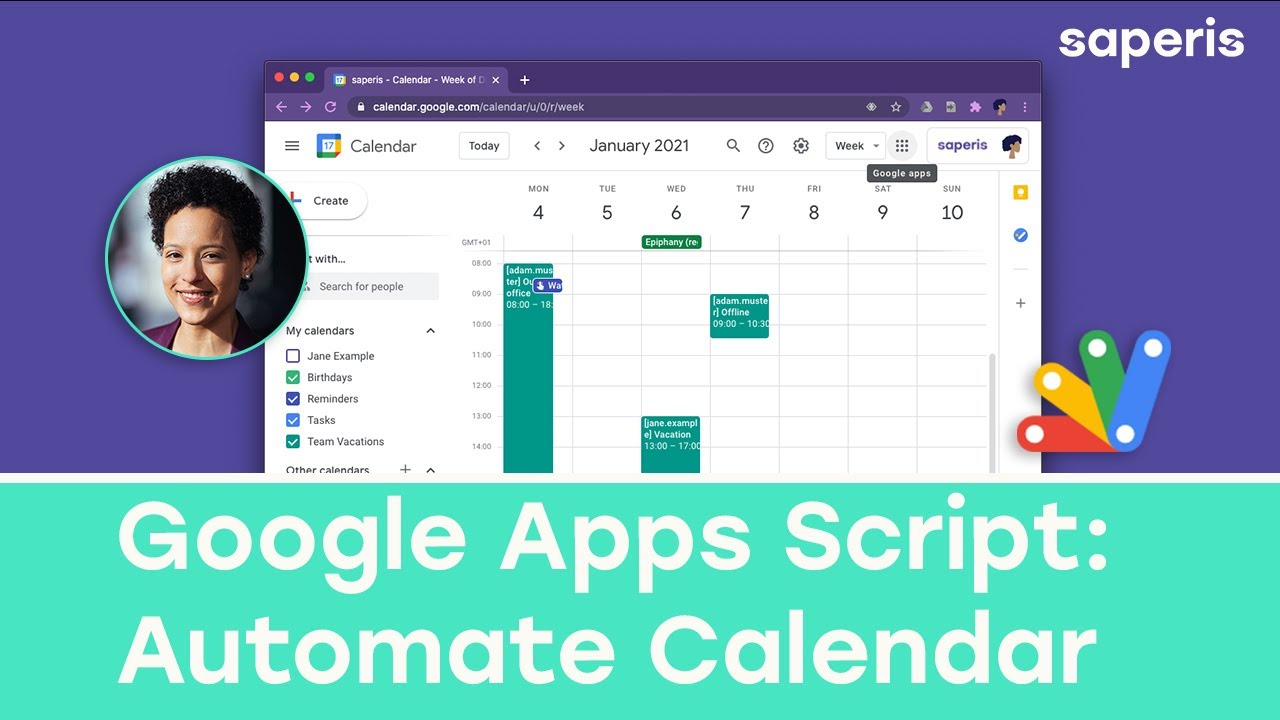Image resolution: width=1280 pixels, height=720 pixels.
Task: Toggle the Jane Example calendar checkbox
Action: point(293,356)
